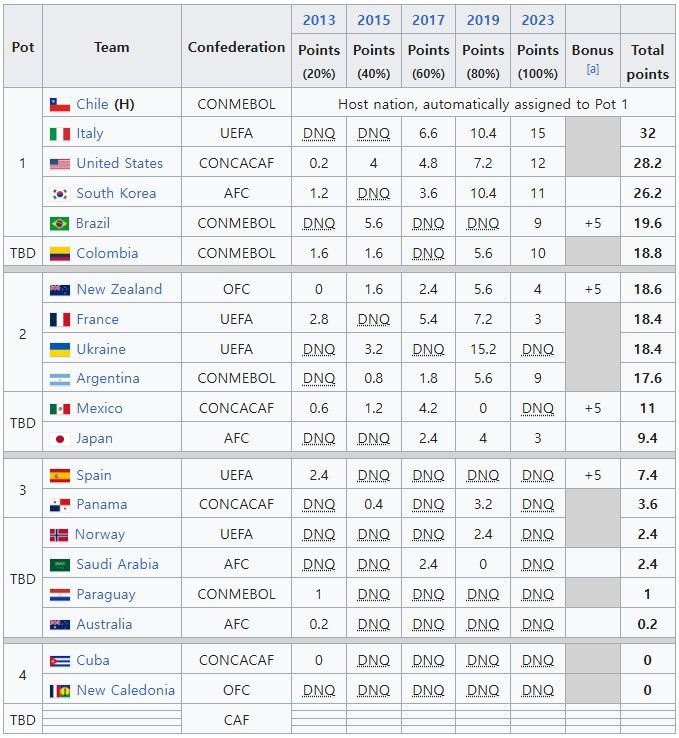Click the Cuba flag icon
This screenshot has height=738, width=679.
coord(59,661)
